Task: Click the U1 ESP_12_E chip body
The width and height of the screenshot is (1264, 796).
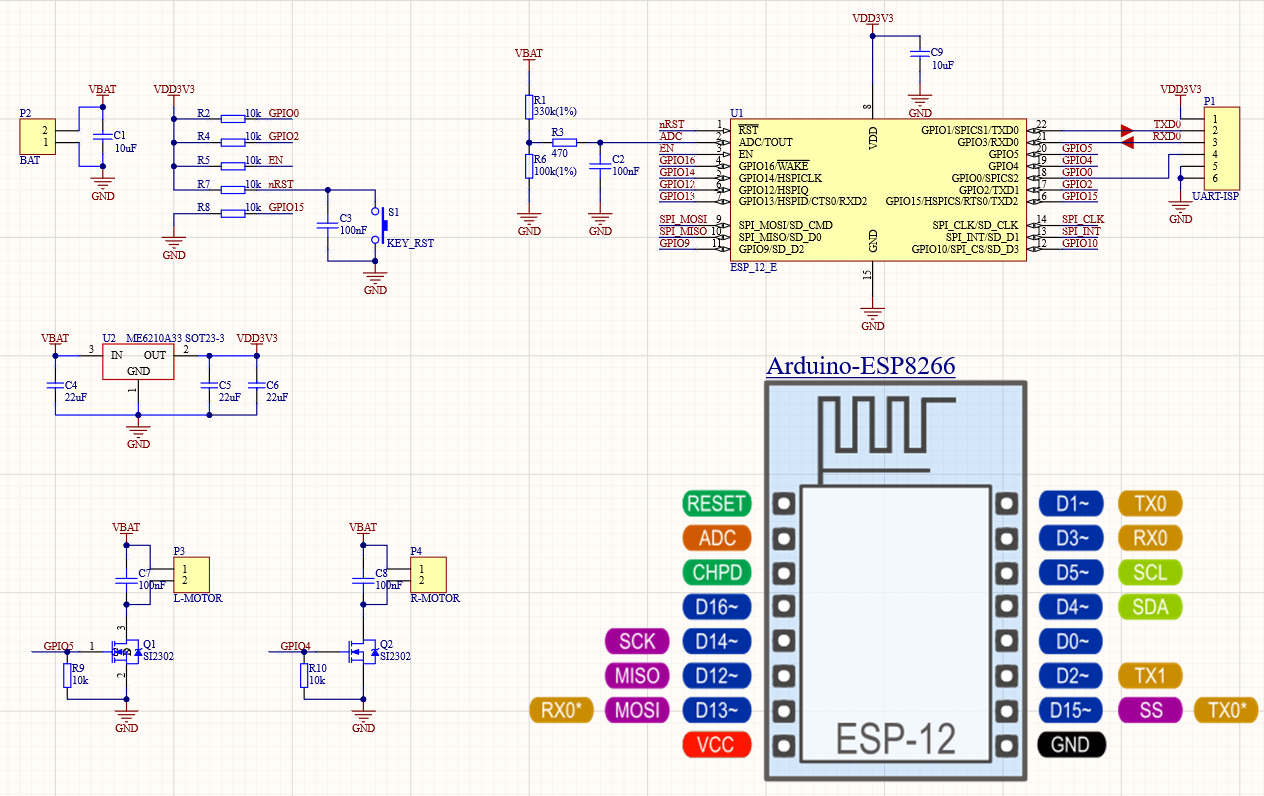Action: (x=873, y=190)
